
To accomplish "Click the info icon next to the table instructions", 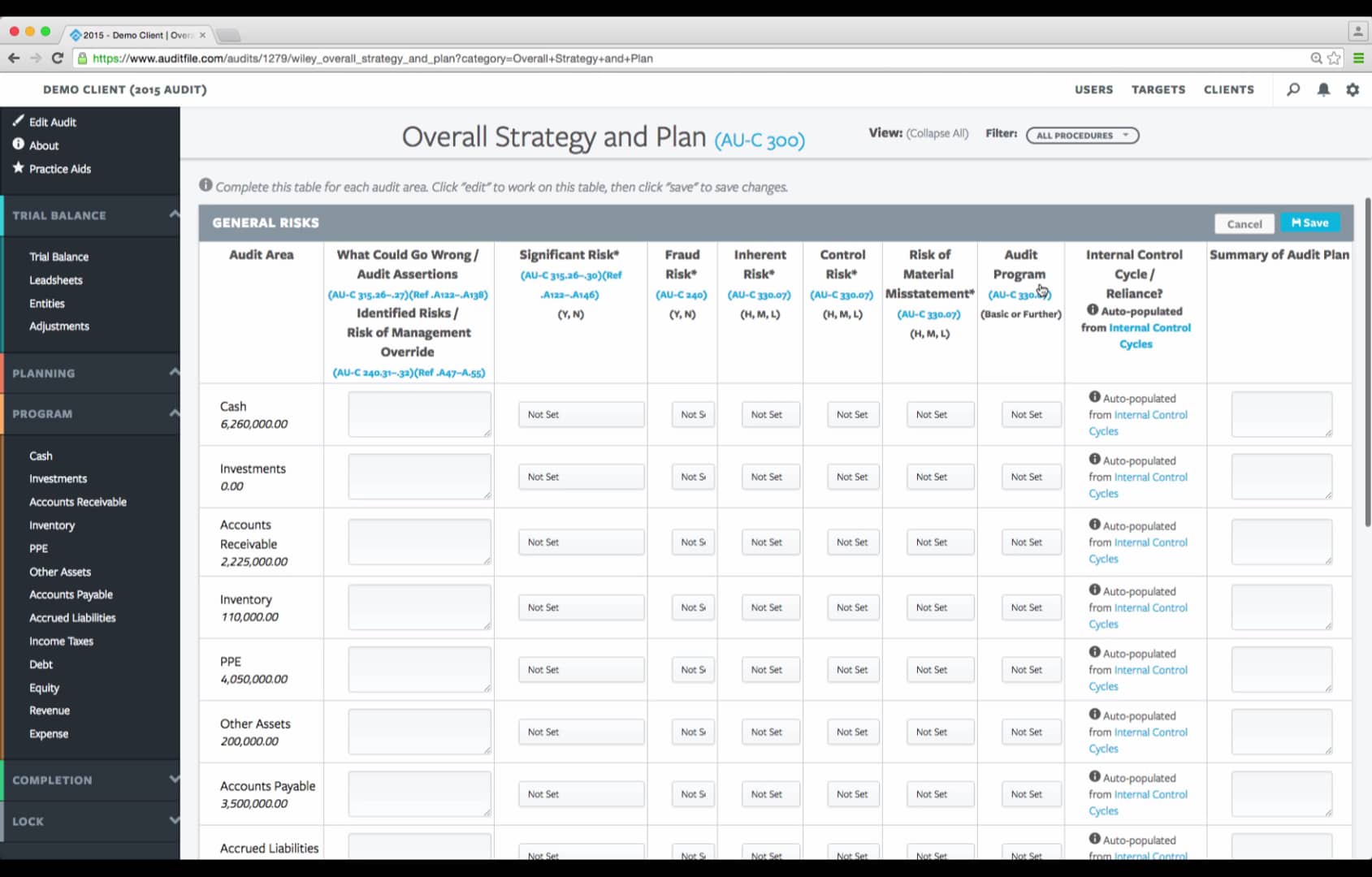I will pyautogui.click(x=206, y=186).
